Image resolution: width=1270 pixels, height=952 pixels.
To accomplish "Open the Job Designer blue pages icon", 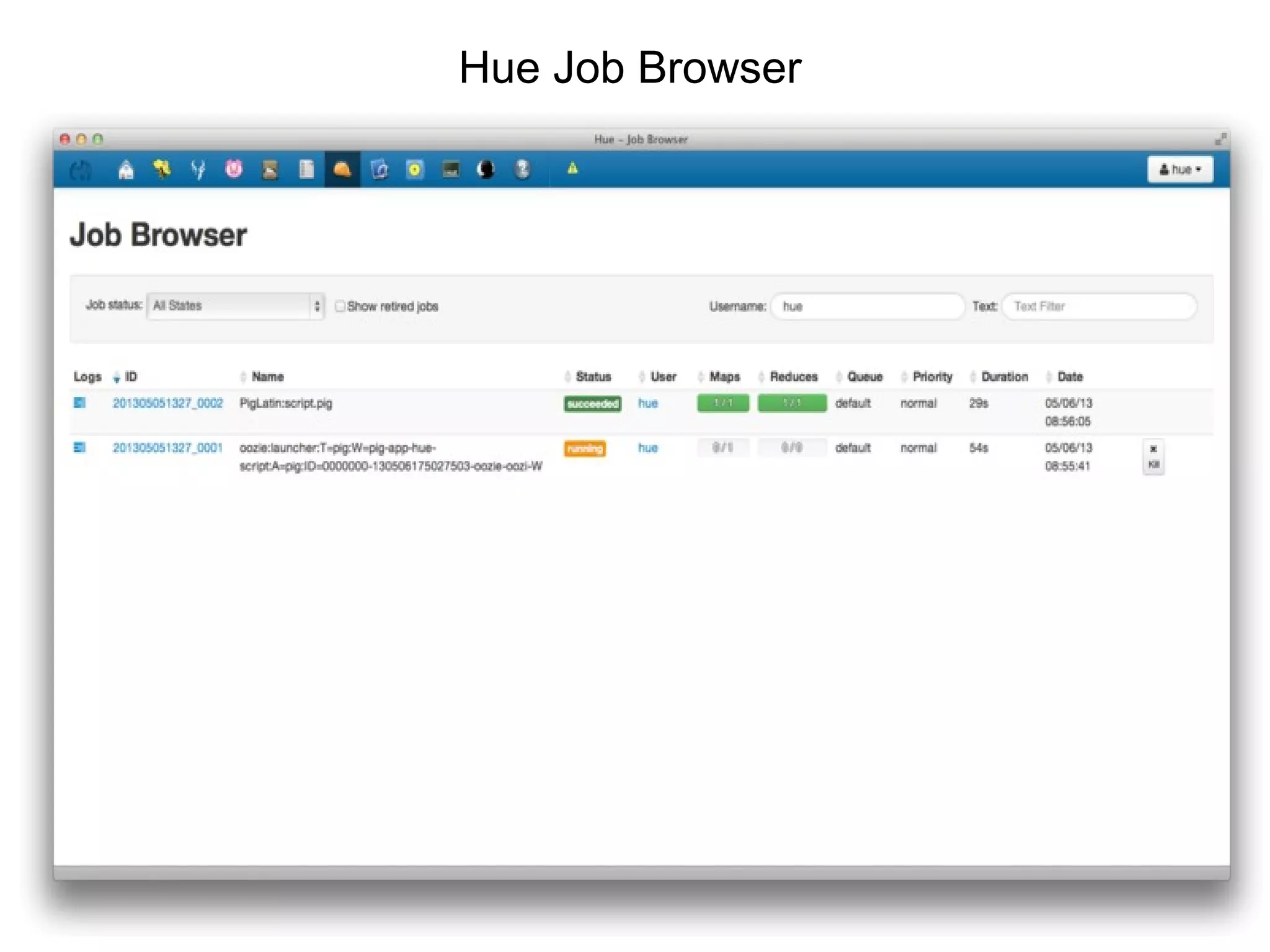I will (x=379, y=169).
